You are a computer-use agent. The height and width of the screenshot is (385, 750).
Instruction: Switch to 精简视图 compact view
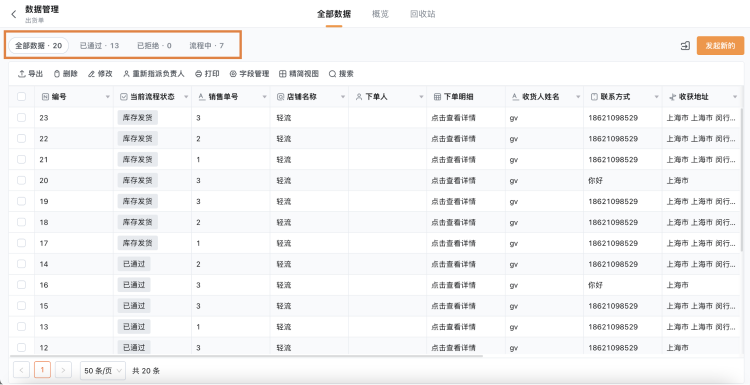(299, 74)
